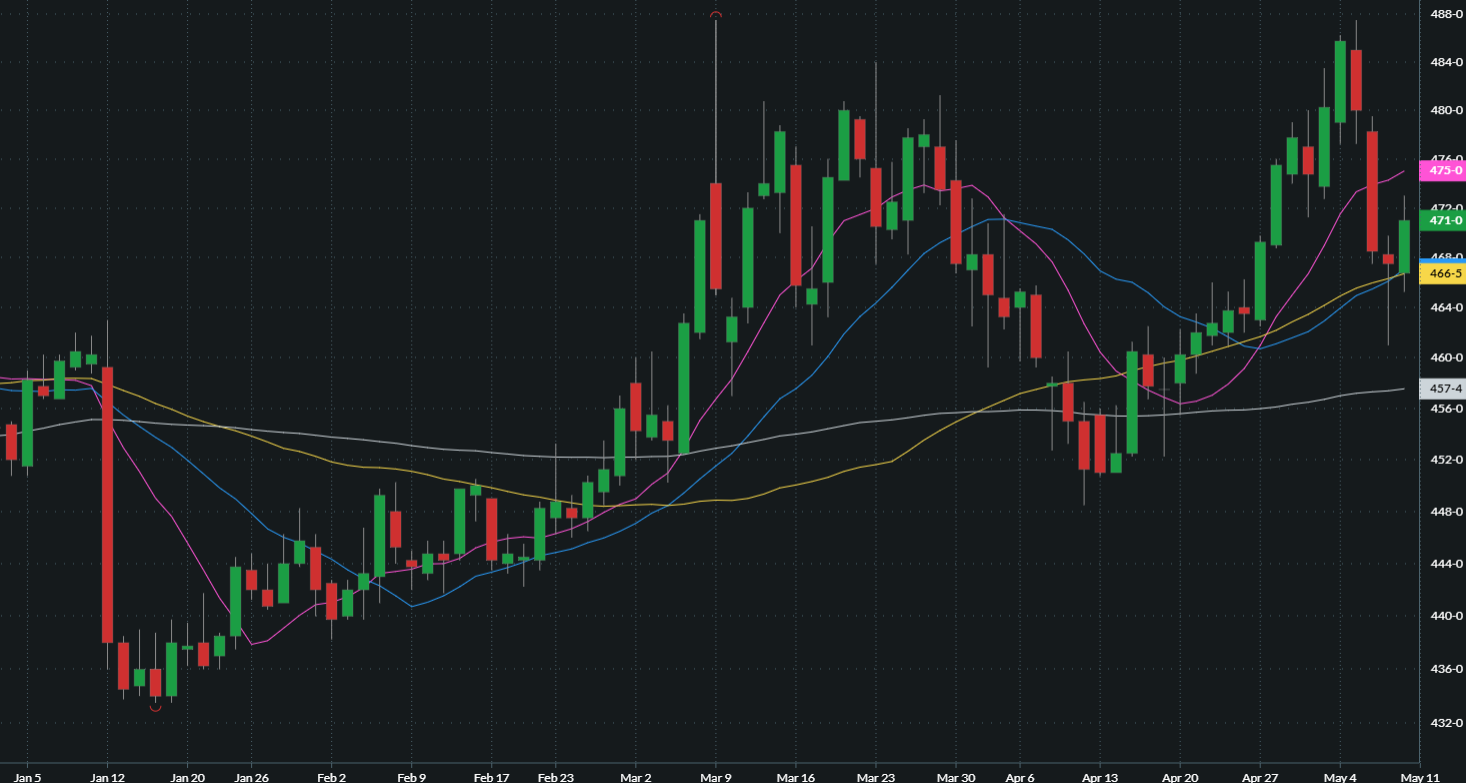Click the Apr 20 date label
This screenshot has height=783, width=1466.
[1180, 777]
